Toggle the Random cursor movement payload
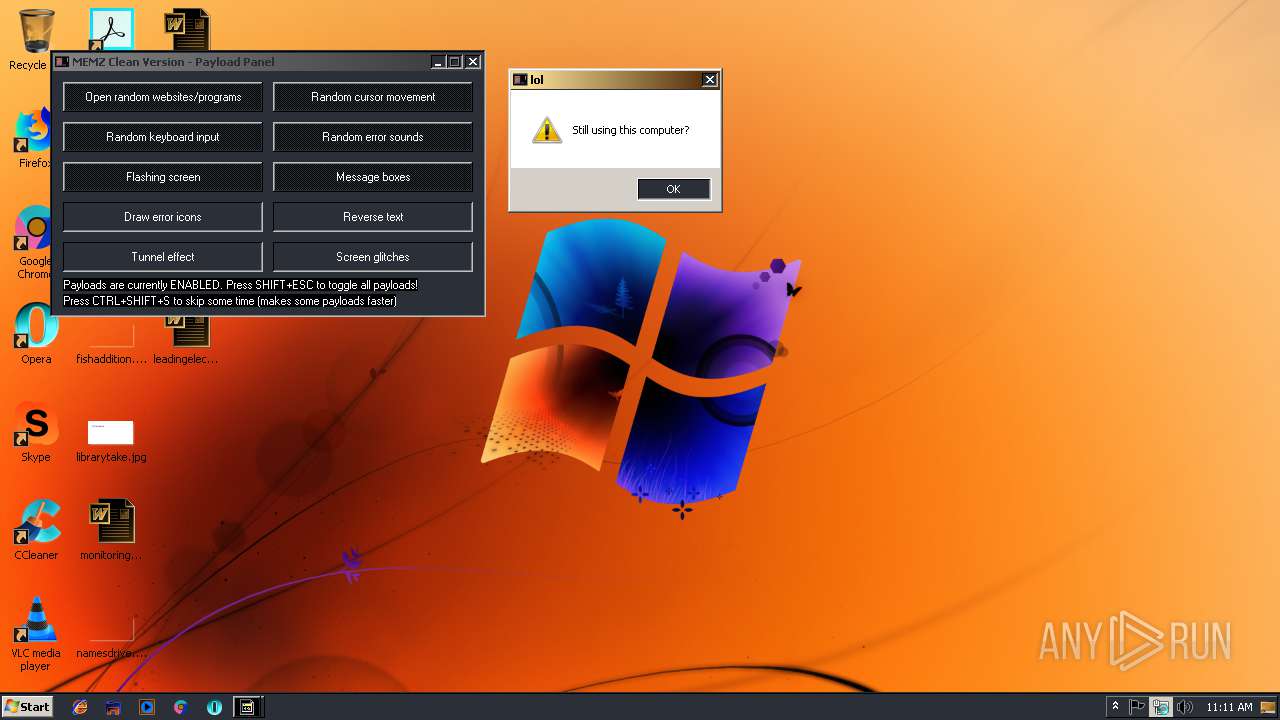 click(x=373, y=97)
